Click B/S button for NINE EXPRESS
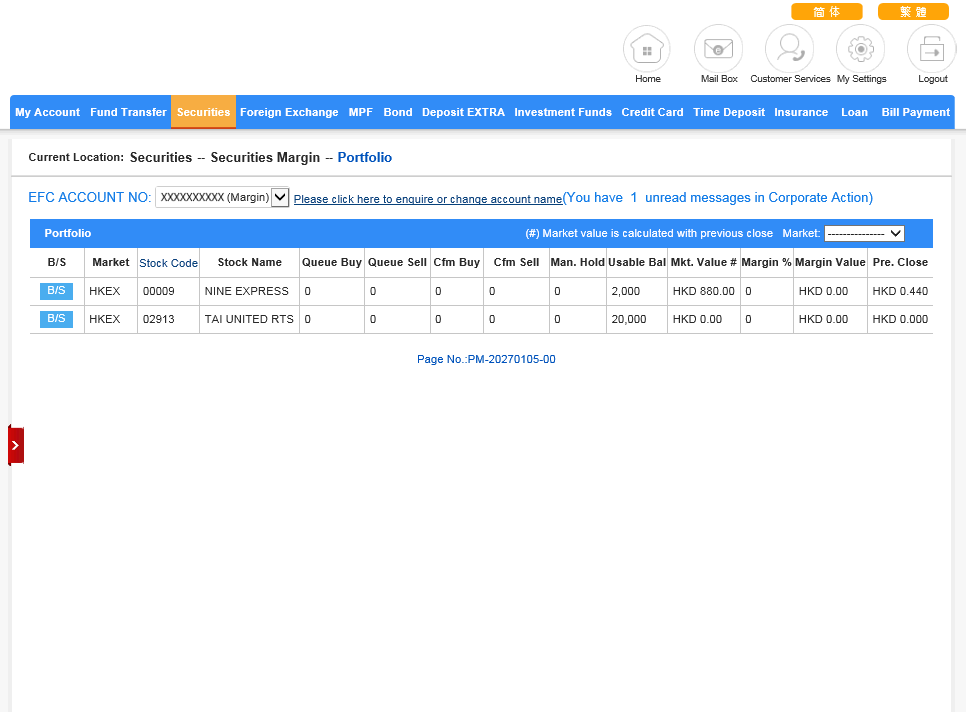The width and height of the screenshot is (966, 712). coord(56,291)
